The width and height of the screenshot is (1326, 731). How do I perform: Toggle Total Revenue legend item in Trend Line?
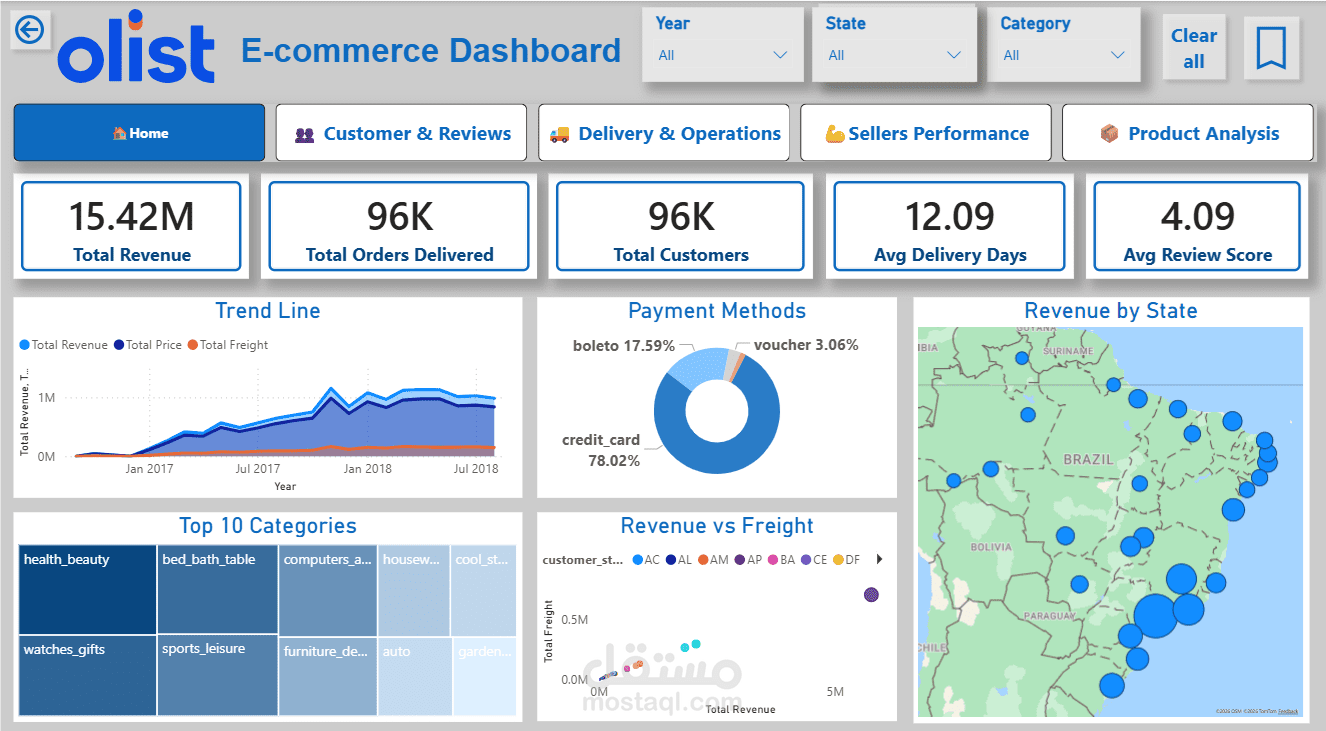coord(63,345)
